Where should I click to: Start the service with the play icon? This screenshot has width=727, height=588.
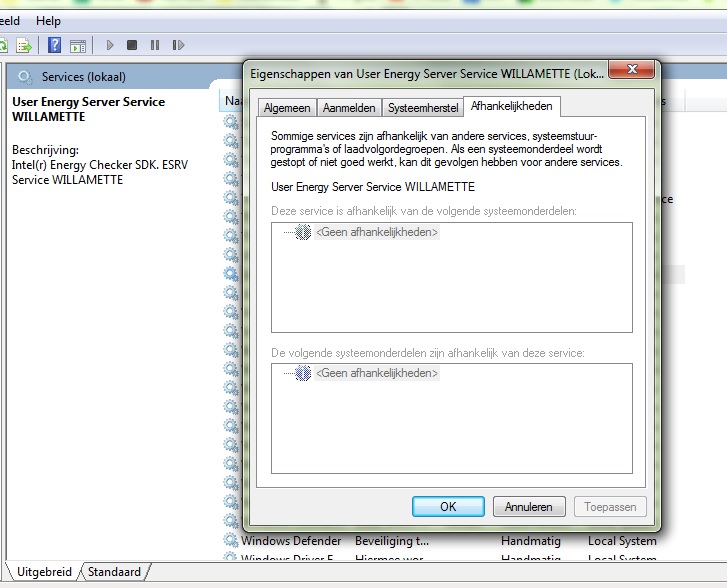110,45
